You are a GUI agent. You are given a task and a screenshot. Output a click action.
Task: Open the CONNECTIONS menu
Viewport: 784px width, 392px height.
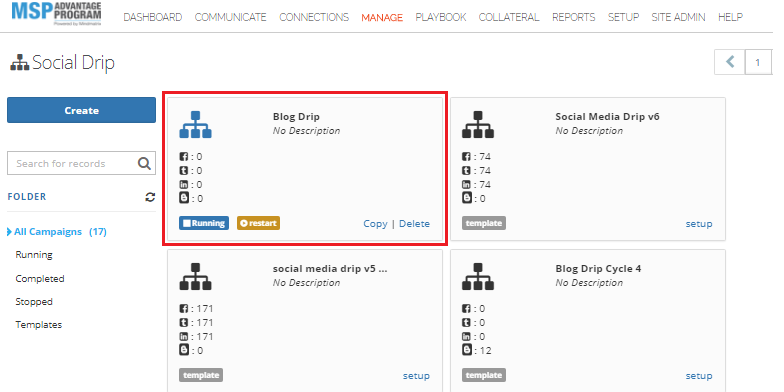[x=314, y=17]
